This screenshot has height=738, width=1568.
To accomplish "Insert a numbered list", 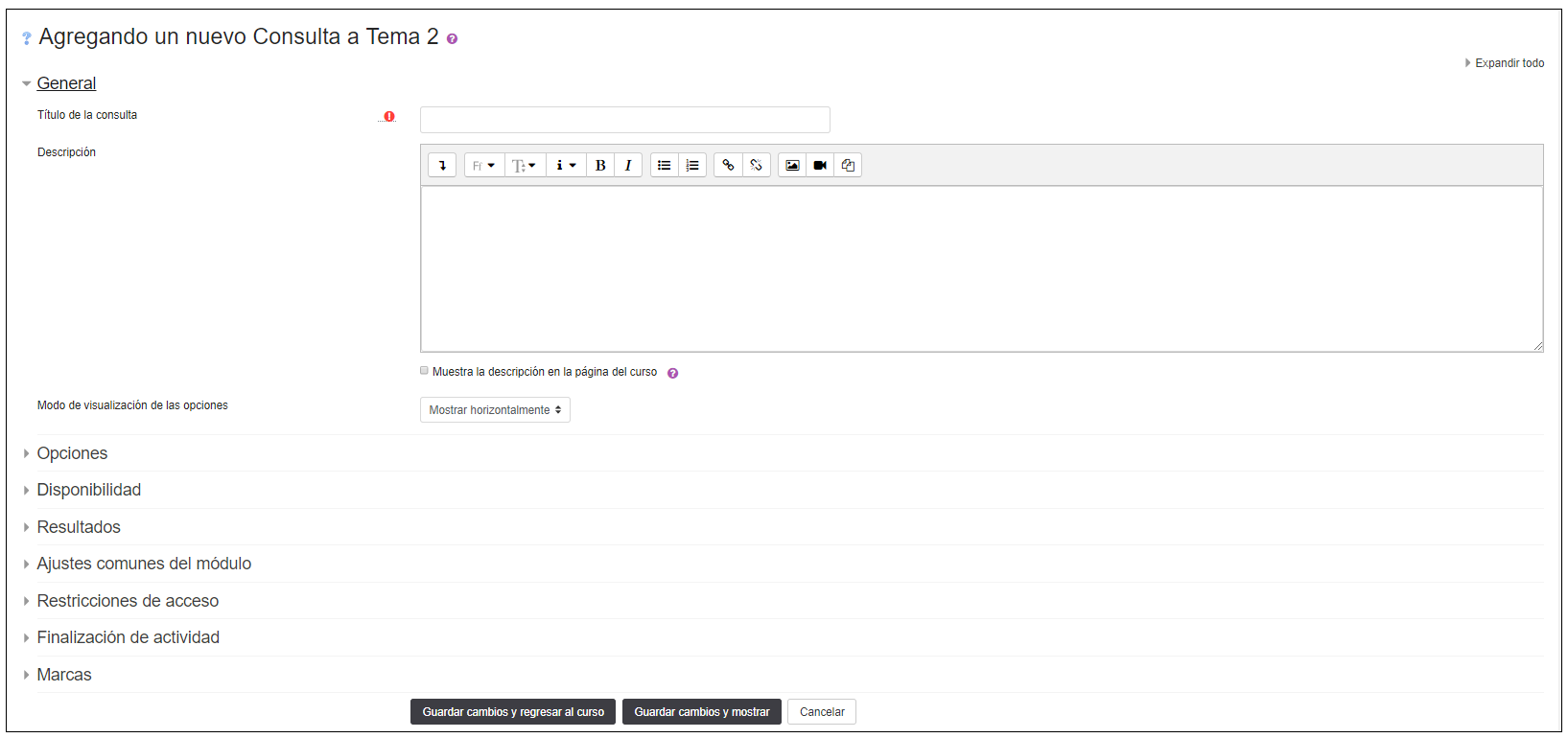I will [x=692, y=166].
